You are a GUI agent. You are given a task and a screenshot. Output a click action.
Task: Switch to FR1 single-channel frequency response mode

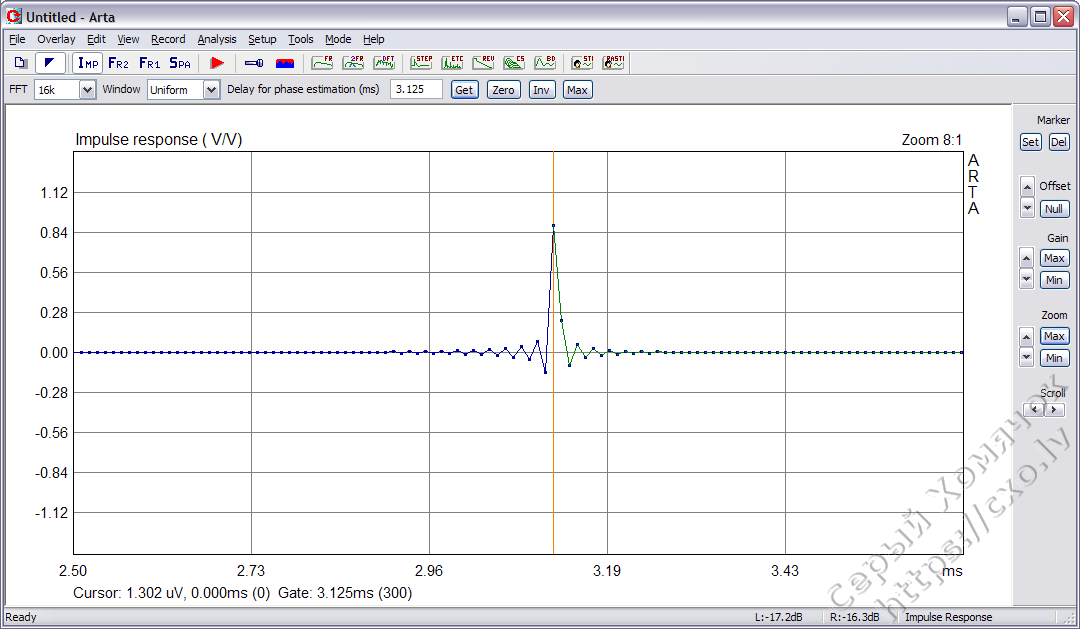pyautogui.click(x=149, y=62)
